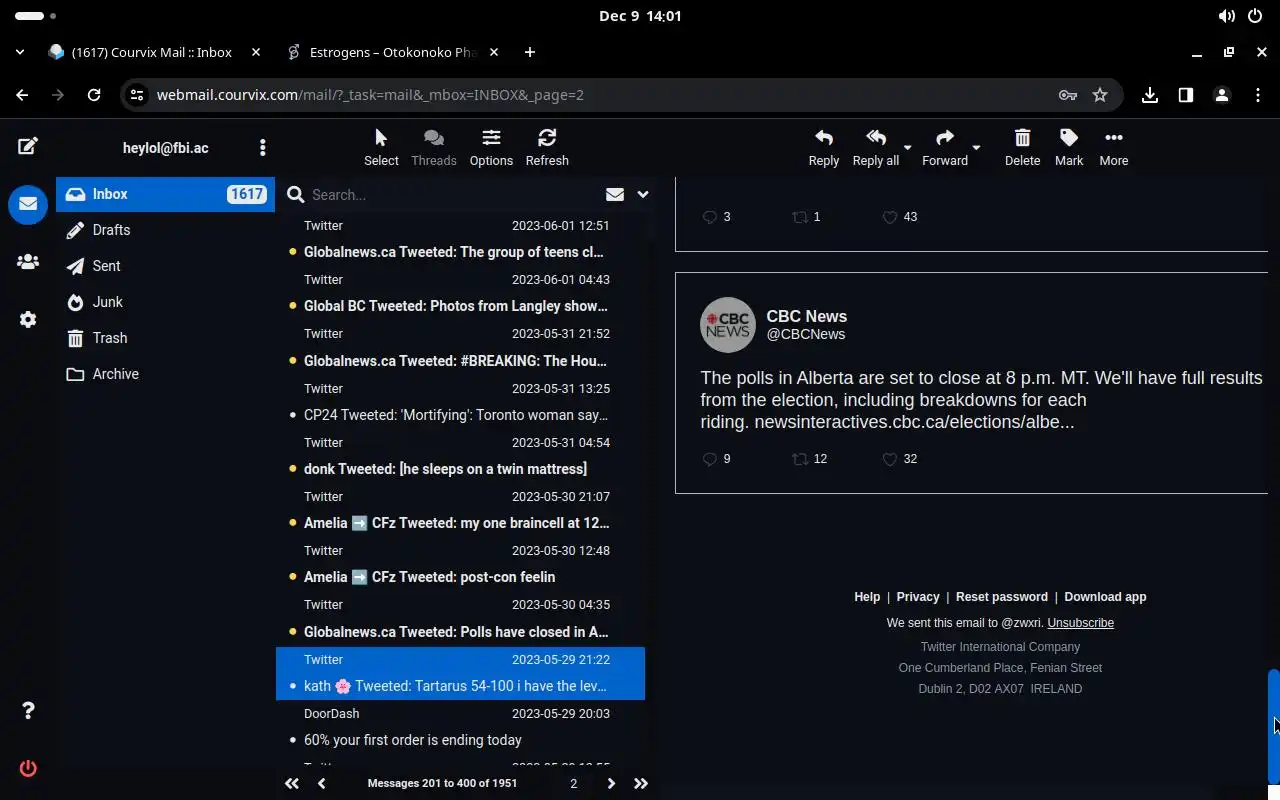Go to last page of messages
The image size is (1280, 800).
tap(641, 784)
